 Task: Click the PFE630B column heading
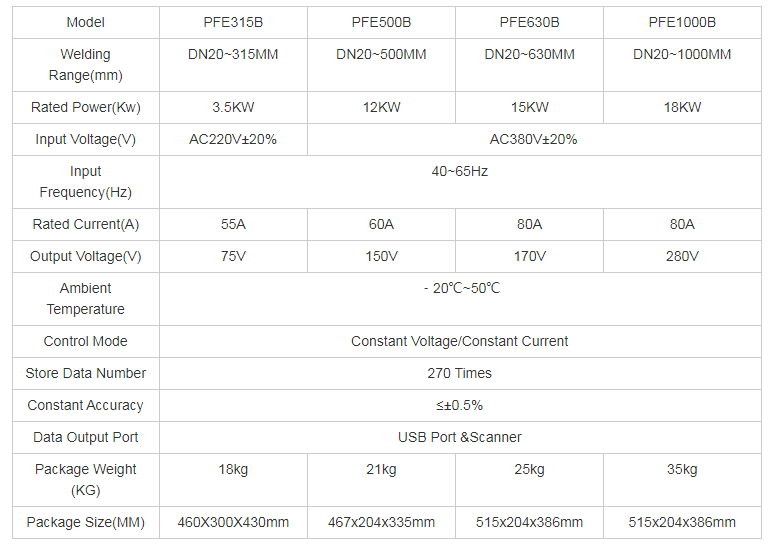pos(530,22)
